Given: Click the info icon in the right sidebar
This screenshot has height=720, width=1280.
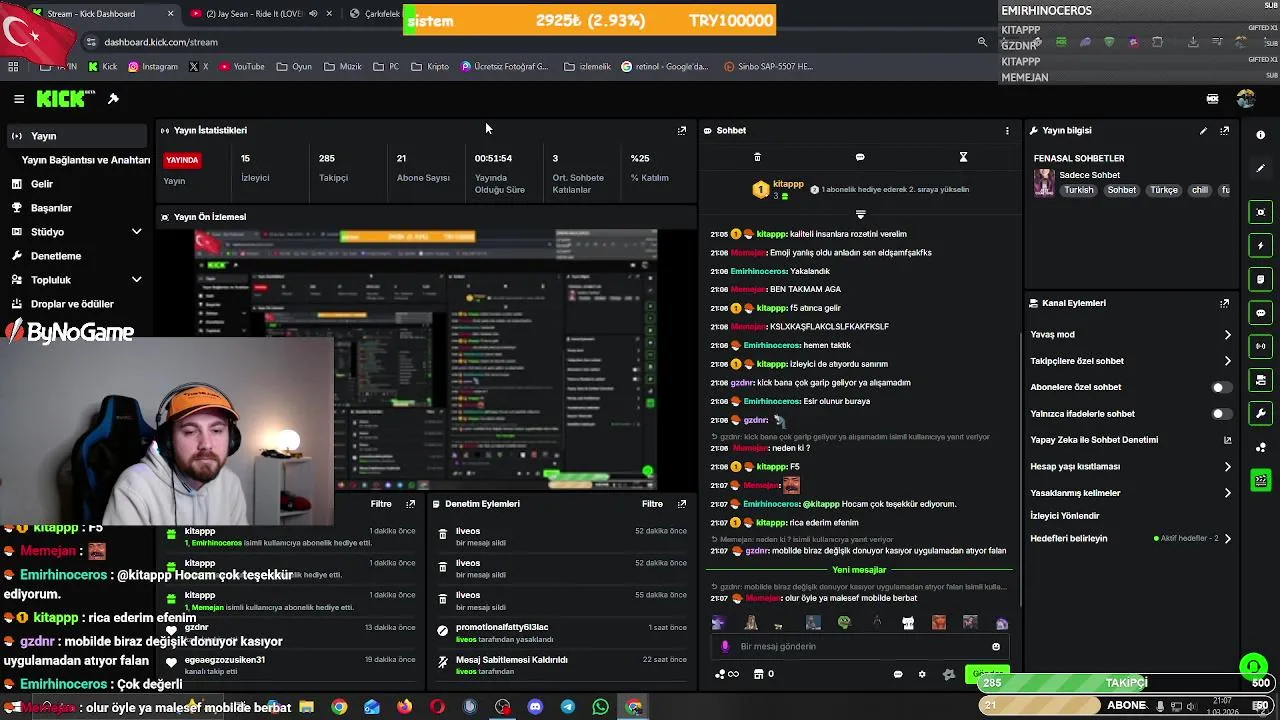Looking at the screenshot, I should pyautogui.click(x=1260, y=135).
